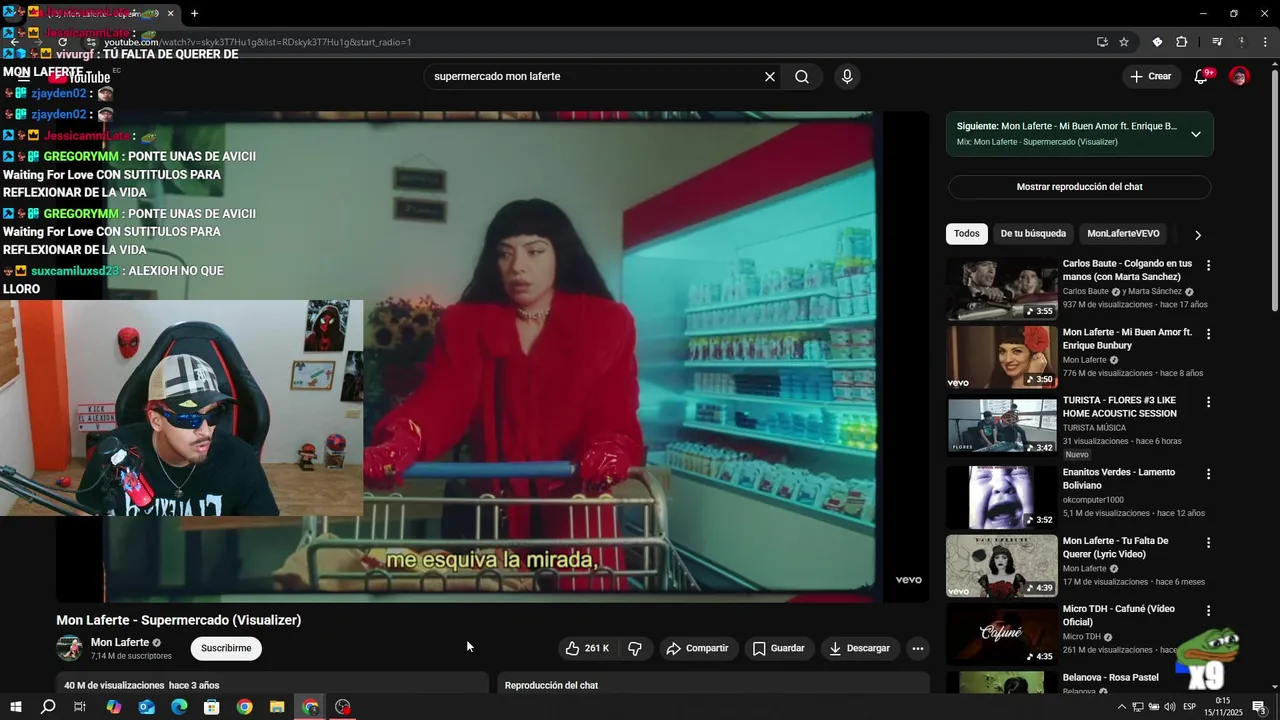Viewport: 1280px width, 720px height.
Task: Click Mostrar reproducción del chat
Action: point(1080,187)
